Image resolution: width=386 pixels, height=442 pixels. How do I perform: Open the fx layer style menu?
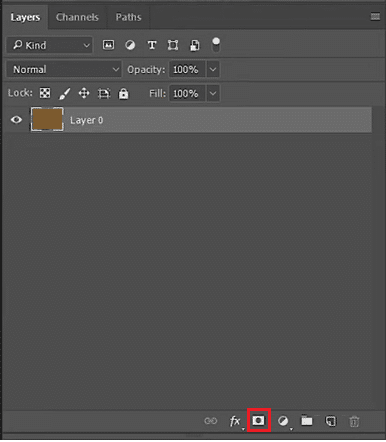[x=235, y=421]
